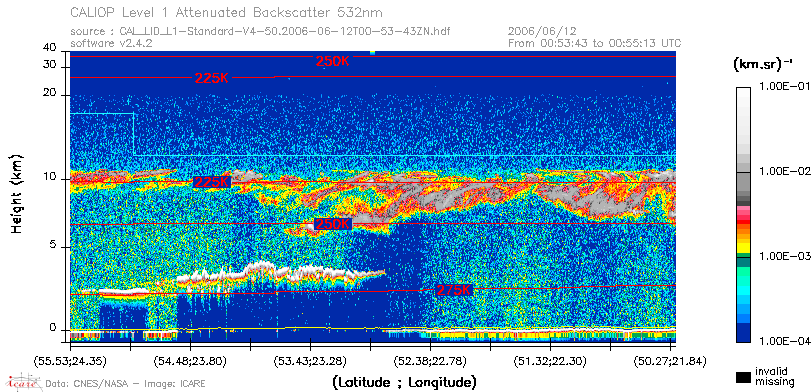Viewport: 811px width, 392px height.
Task: Click the 'From 00:53:43 to 00:55:13 UTC' text
Action: pyautogui.click(x=595, y=43)
